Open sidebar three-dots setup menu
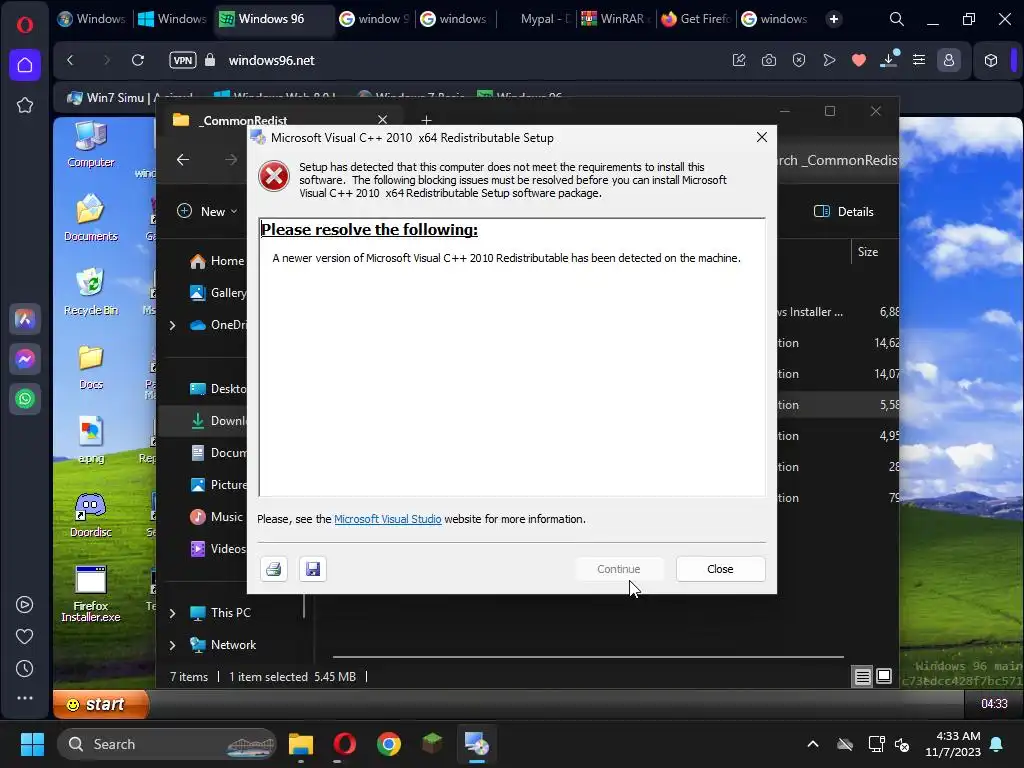1024x768 pixels. (x=25, y=698)
